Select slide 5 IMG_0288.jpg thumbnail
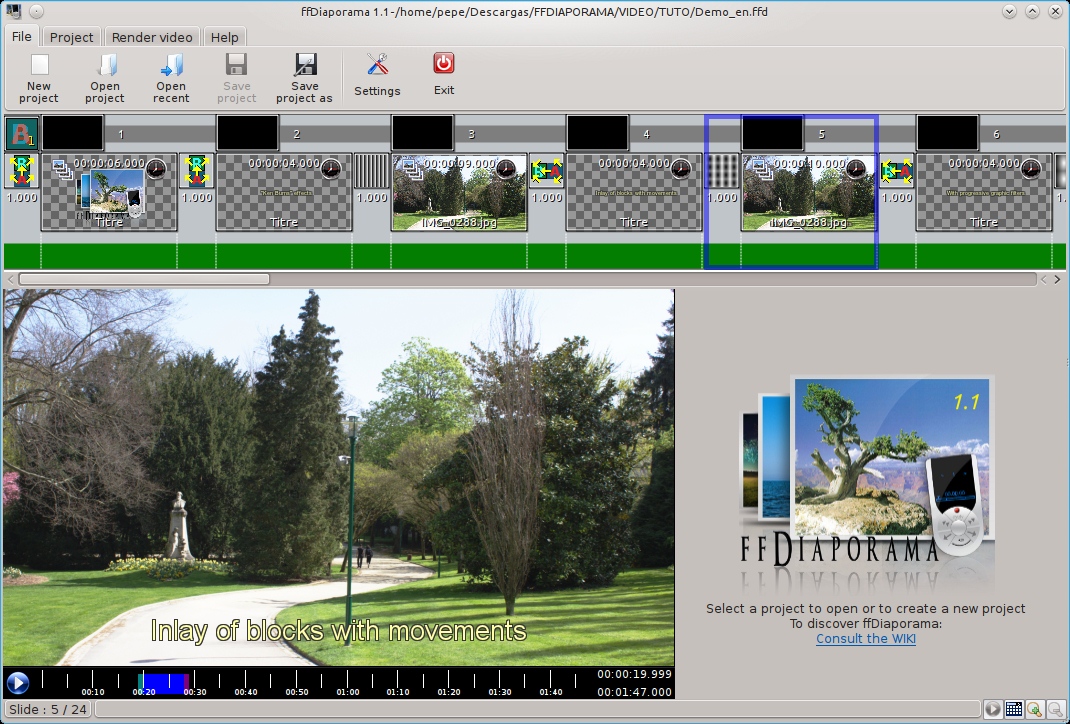Image resolution: width=1070 pixels, height=724 pixels. click(x=809, y=192)
